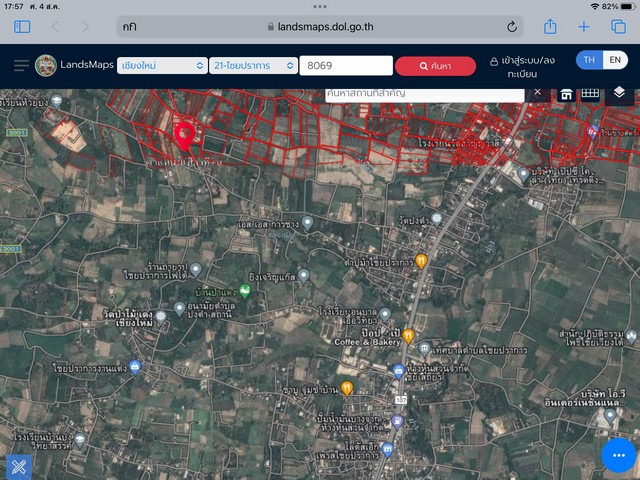Click the map layers stack icon
This screenshot has width=640, height=480.
tap(619, 92)
